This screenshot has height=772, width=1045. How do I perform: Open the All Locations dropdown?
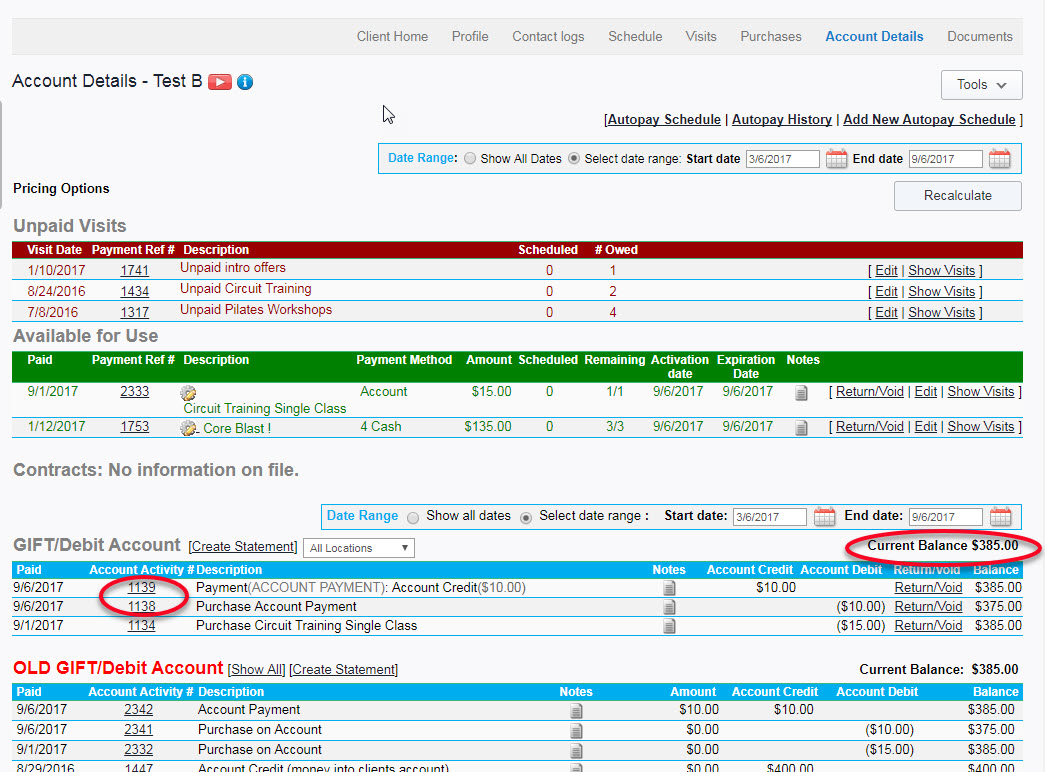point(359,548)
